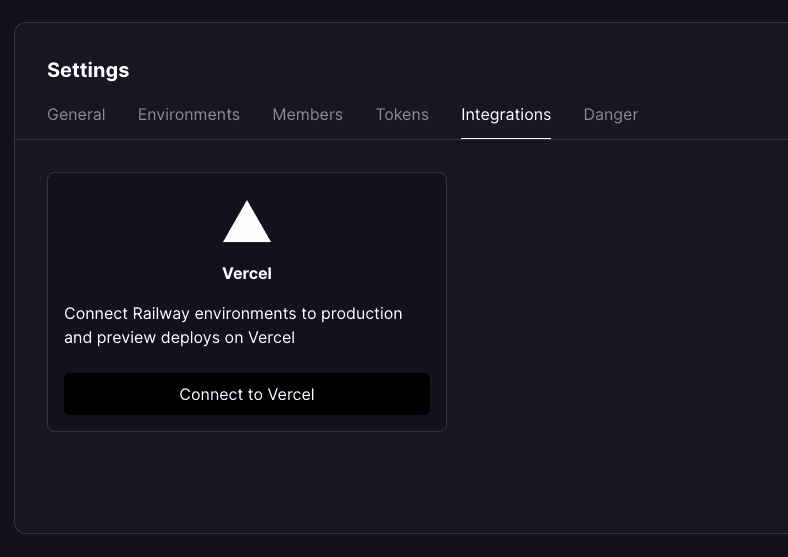
Task: Go to the Members tab
Action: (x=307, y=114)
